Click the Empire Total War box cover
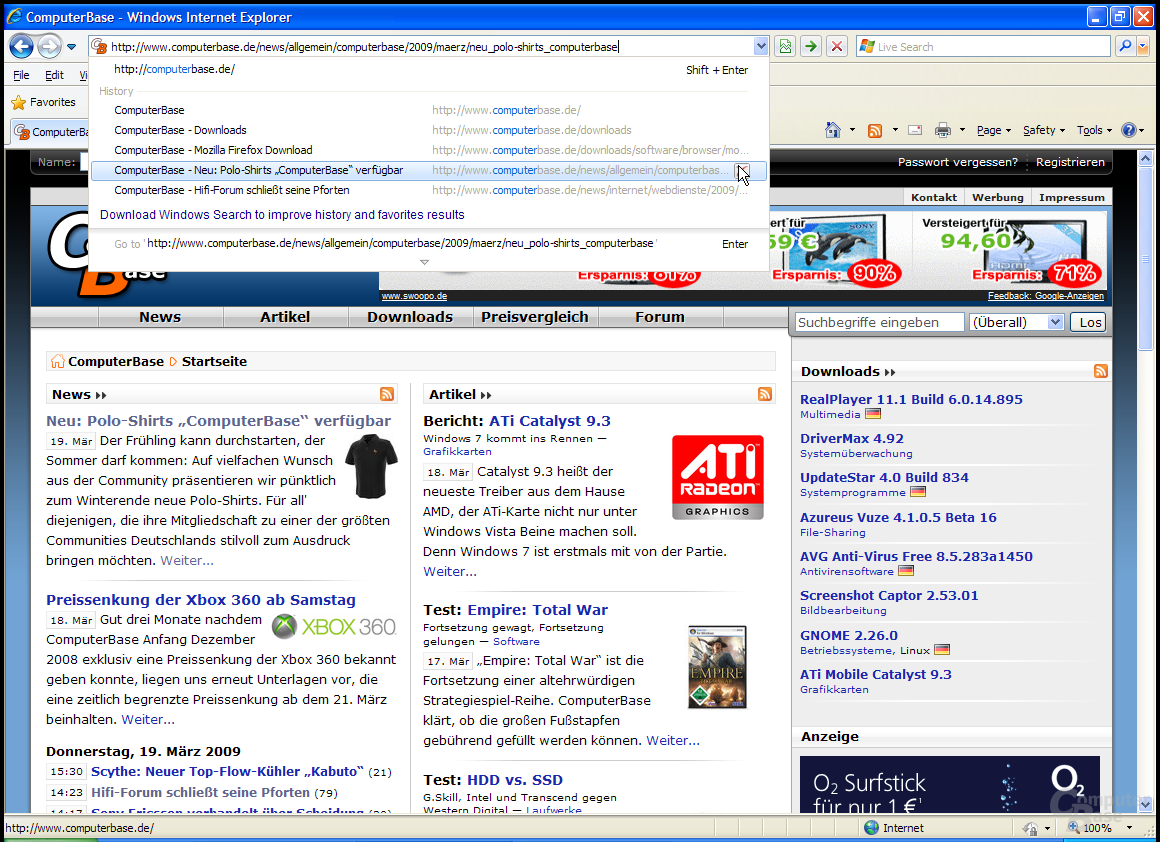1160x842 pixels. [717, 667]
